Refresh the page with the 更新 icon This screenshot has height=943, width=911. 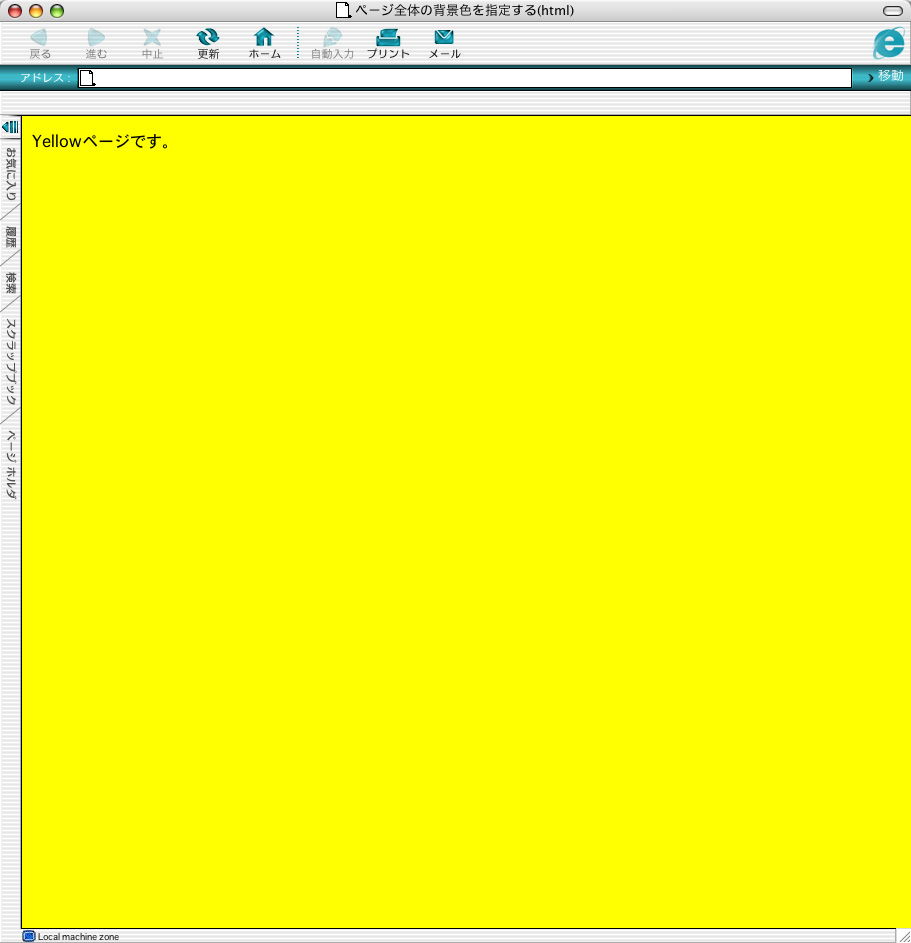(208, 38)
